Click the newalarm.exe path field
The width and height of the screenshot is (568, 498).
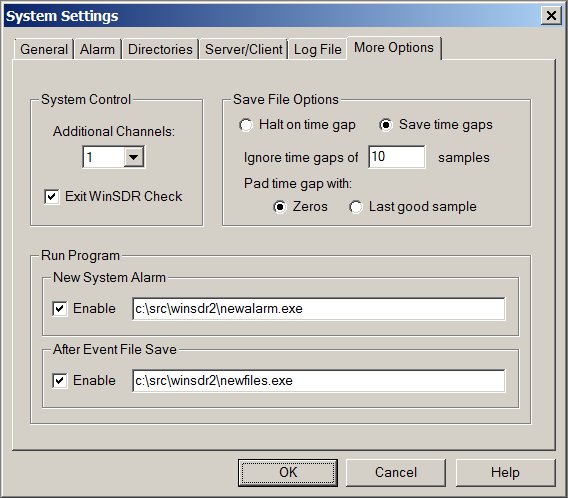(x=318, y=309)
